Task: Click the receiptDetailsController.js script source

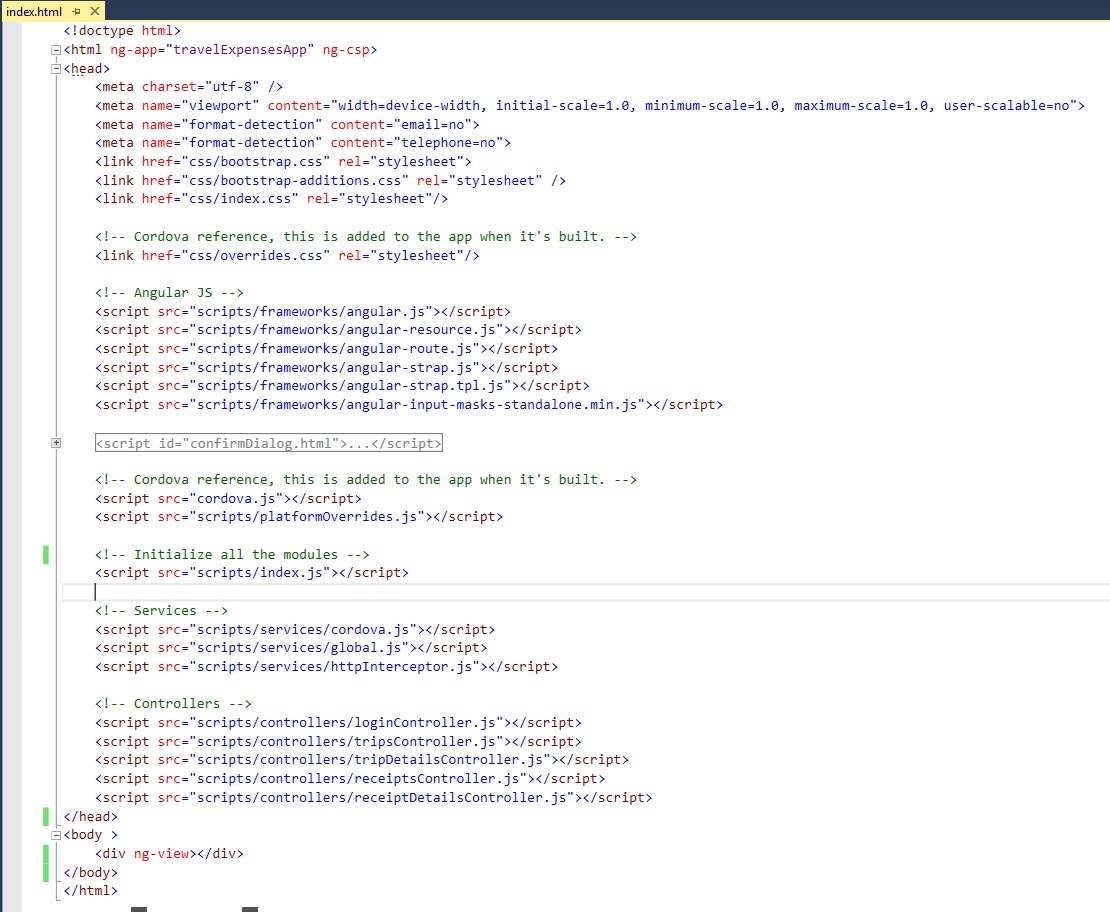Action: (382, 797)
